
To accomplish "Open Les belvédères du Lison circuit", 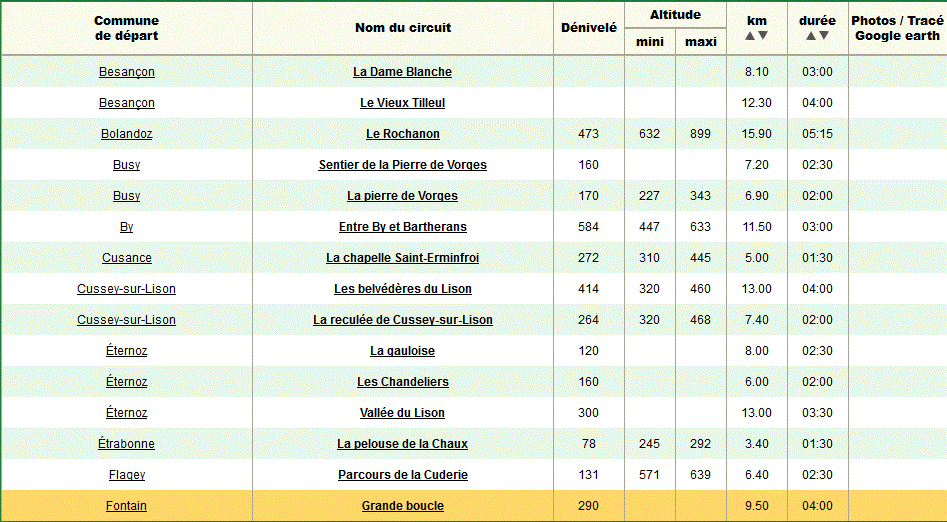I will 402,289.
